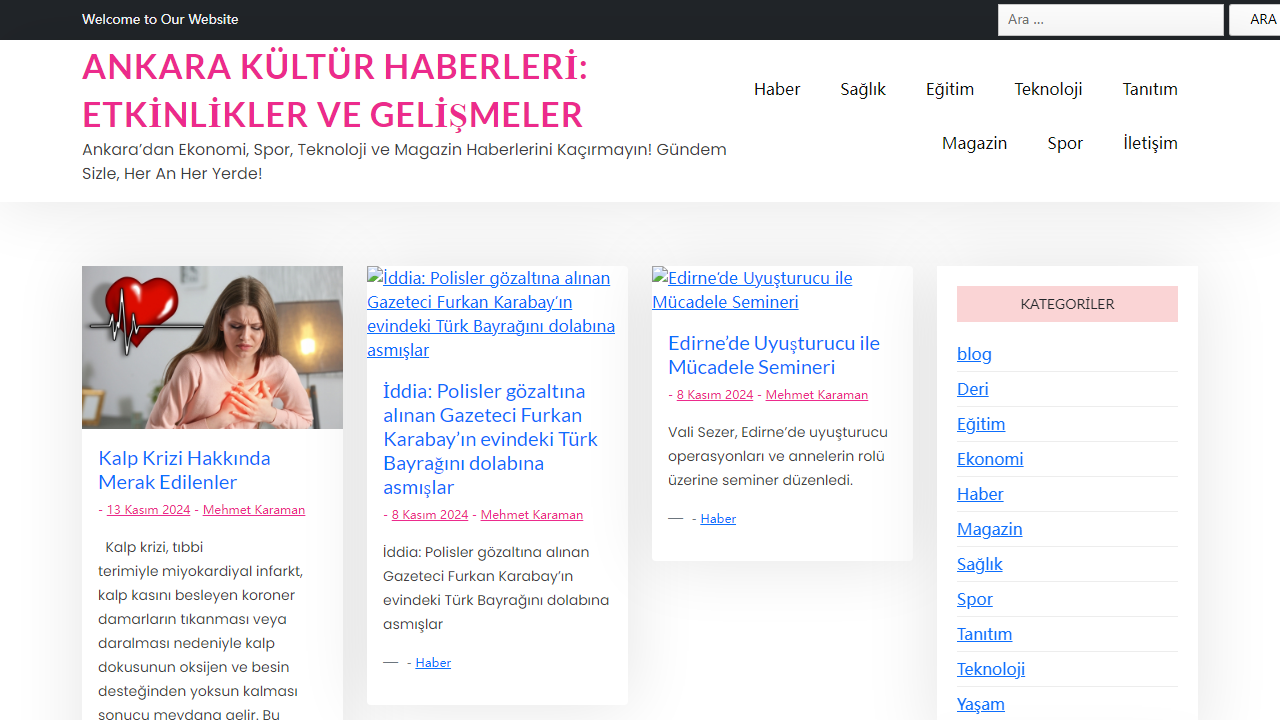Open the Sağlık menu item
Viewport: 1280px width, 720px height.
(862, 89)
